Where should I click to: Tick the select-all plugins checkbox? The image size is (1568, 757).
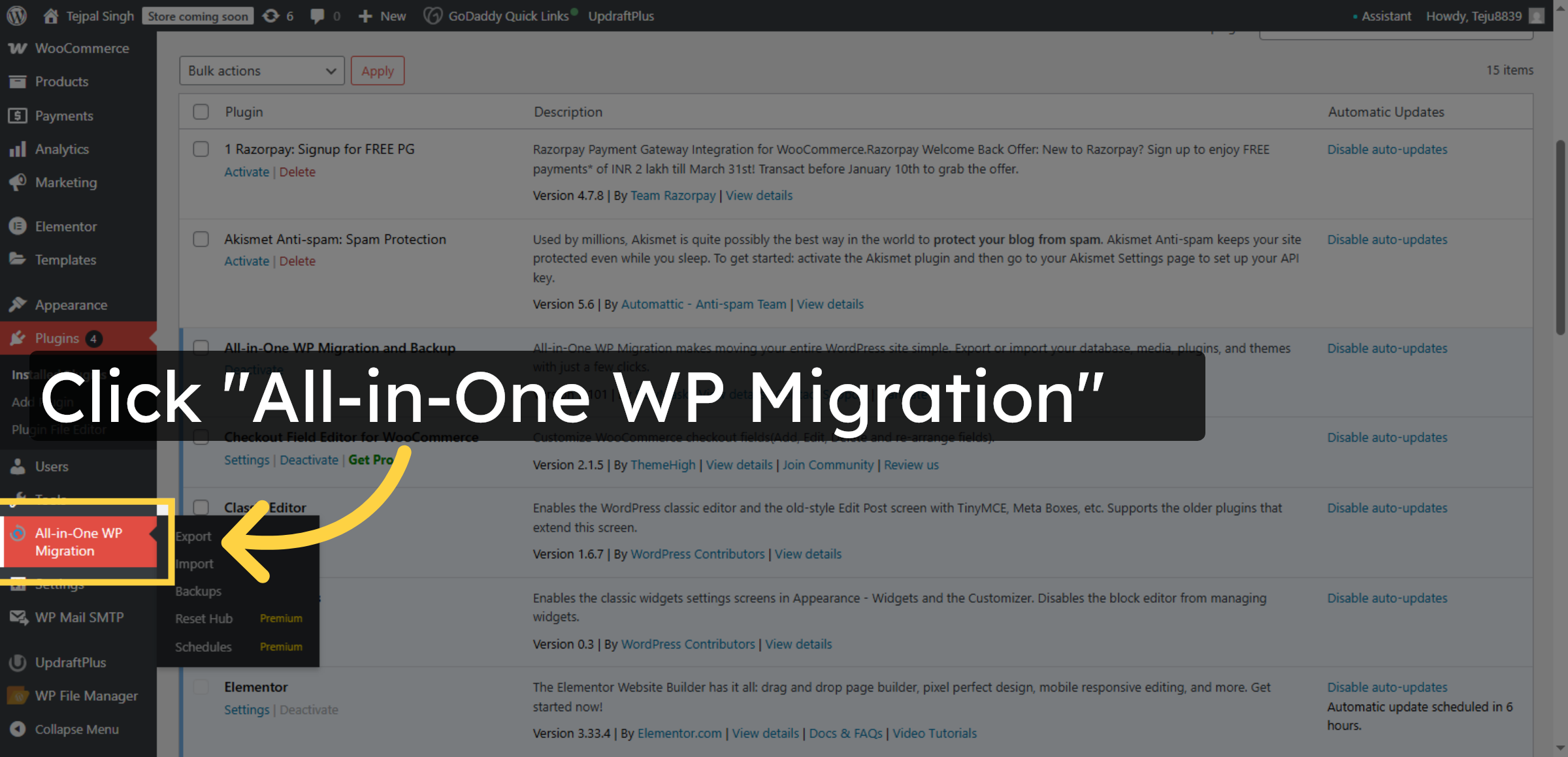(x=201, y=112)
